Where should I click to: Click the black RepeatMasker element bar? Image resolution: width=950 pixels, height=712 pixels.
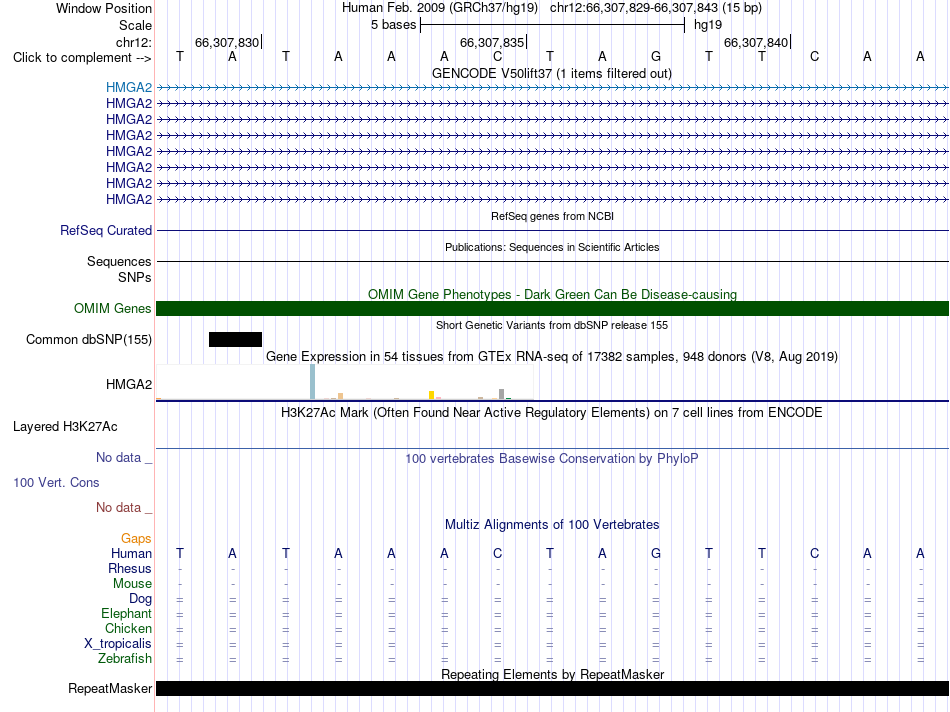(552, 688)
